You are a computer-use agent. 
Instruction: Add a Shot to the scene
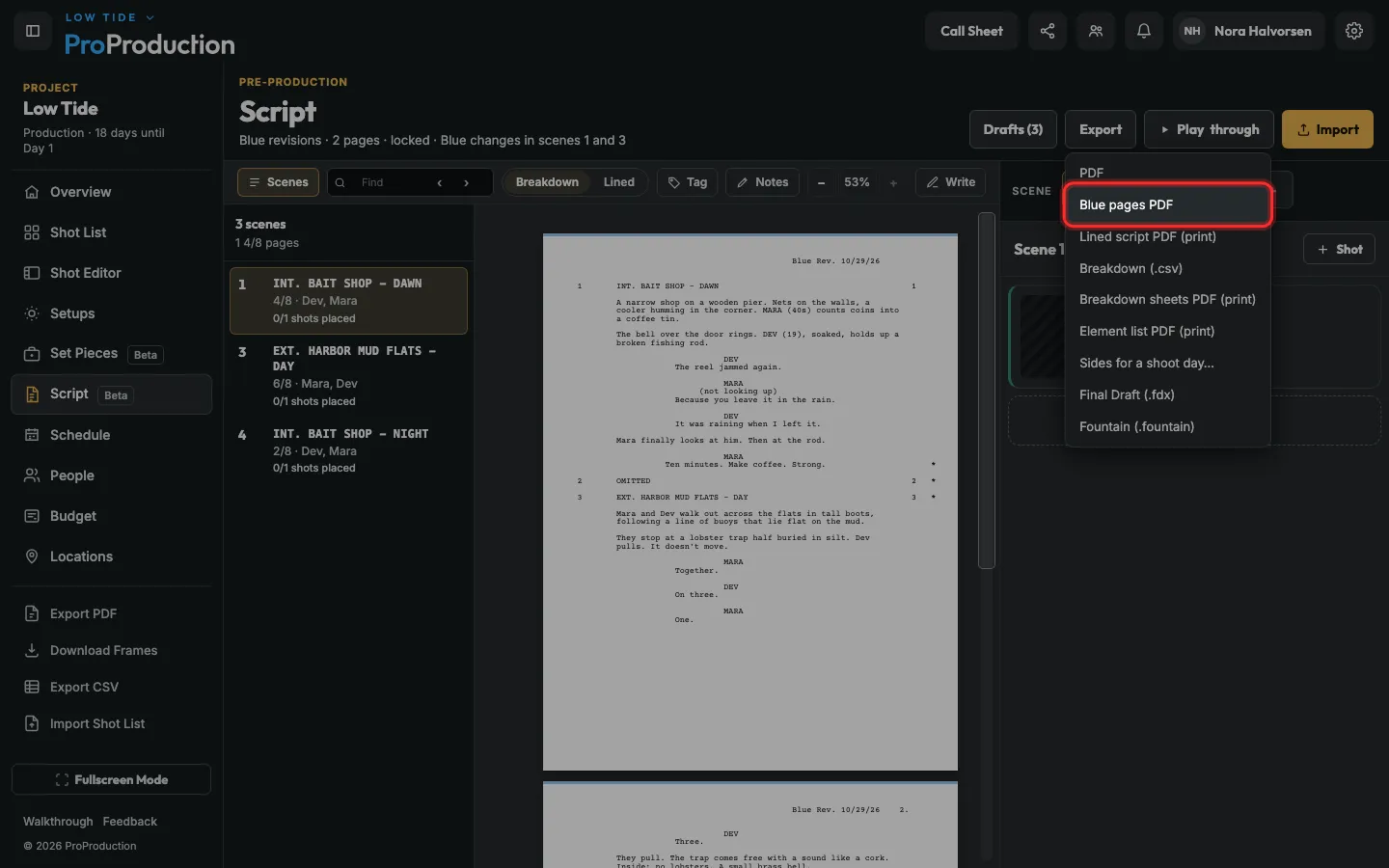tap(1339, 249)
